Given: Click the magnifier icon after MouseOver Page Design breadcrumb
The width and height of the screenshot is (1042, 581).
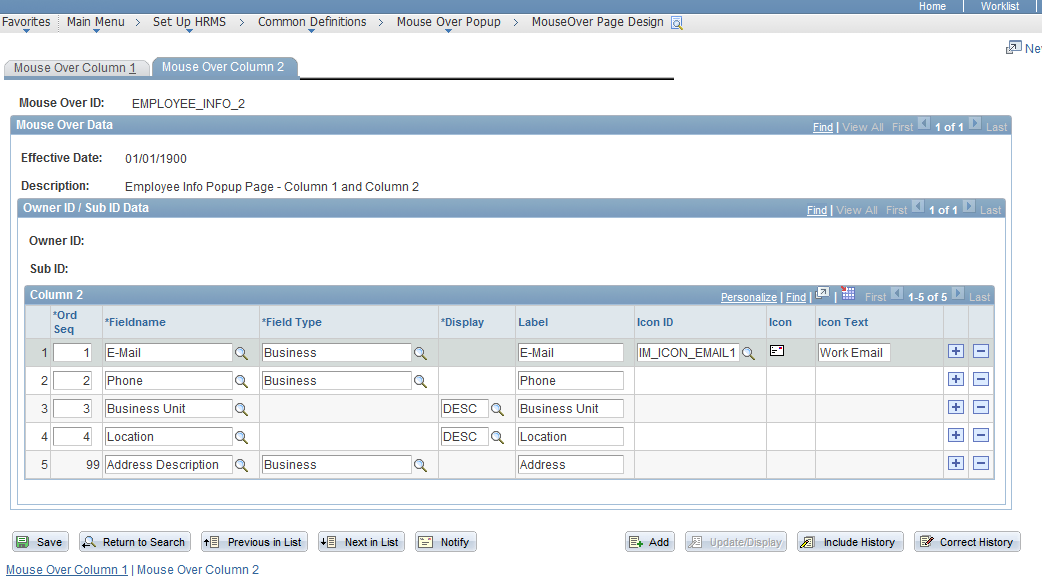Looking at the screenshot, I should tap(676, 21).
